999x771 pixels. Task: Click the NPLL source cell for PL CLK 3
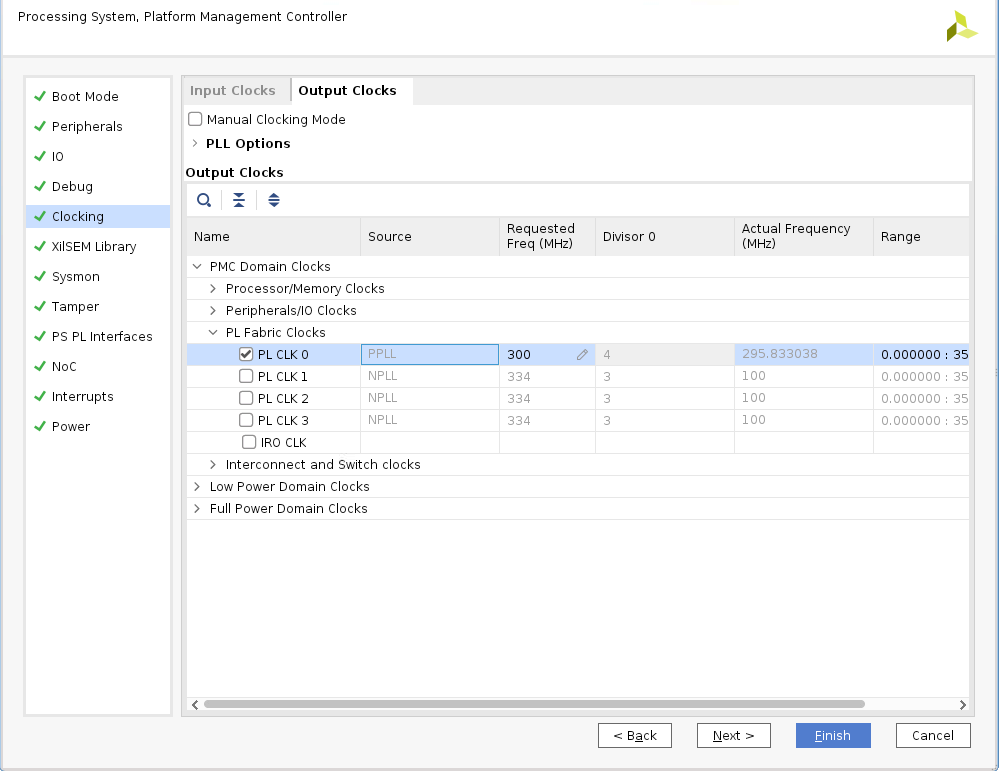(x=430, y=420)
